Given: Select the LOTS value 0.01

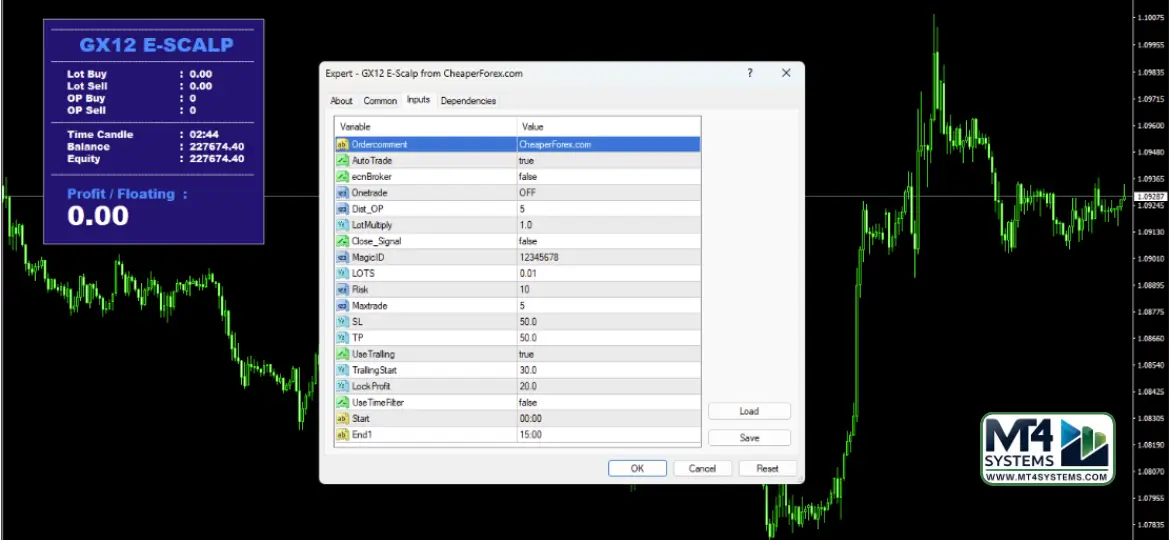Looking at the screenshot, I should (608, 273).
